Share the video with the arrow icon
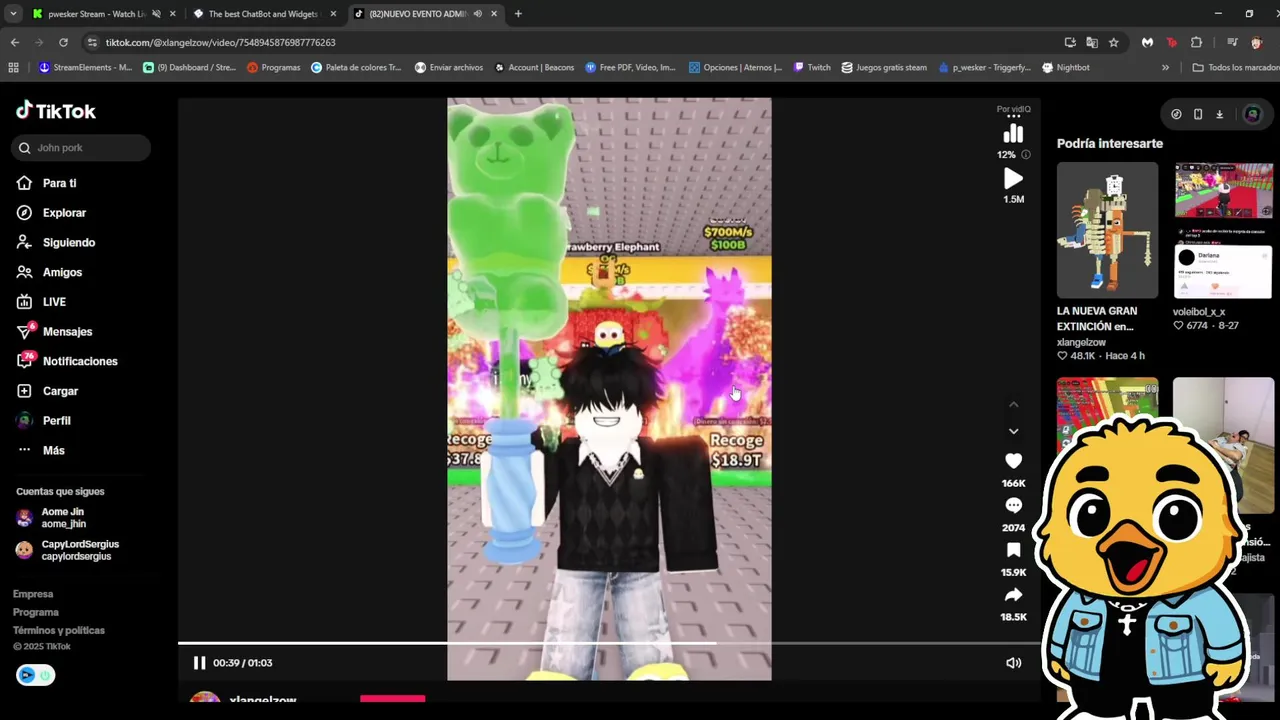 pos(1013,595)
